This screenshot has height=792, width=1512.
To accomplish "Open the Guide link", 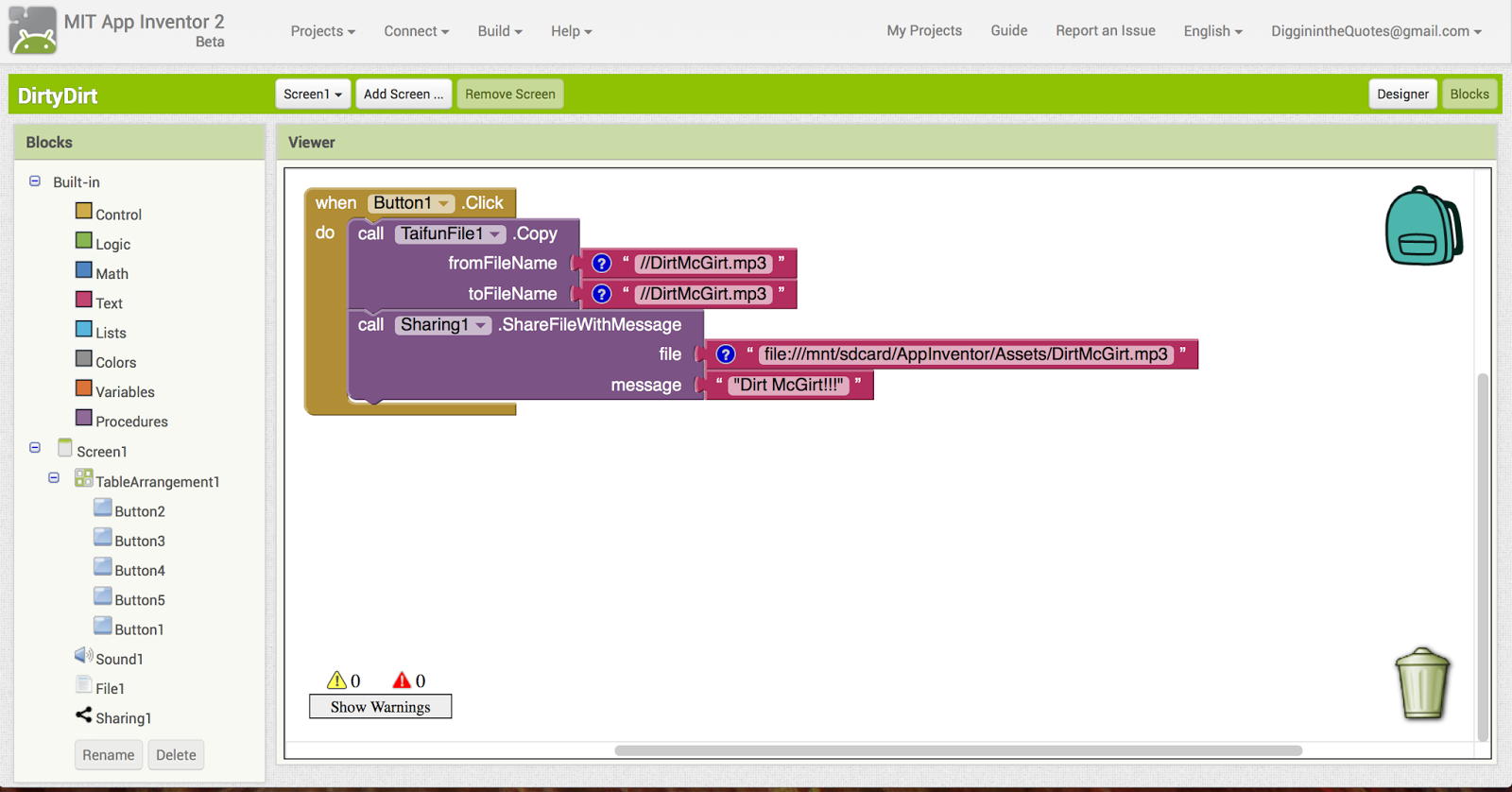I will [1009, 30].
